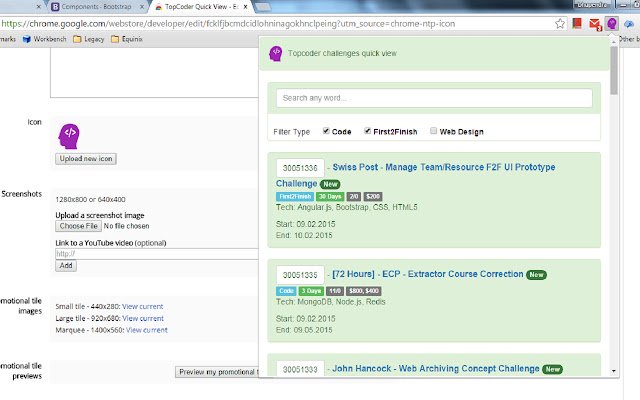Close the Components Bootstrap tab
640x400 pixels.
[x=142, y=7]
